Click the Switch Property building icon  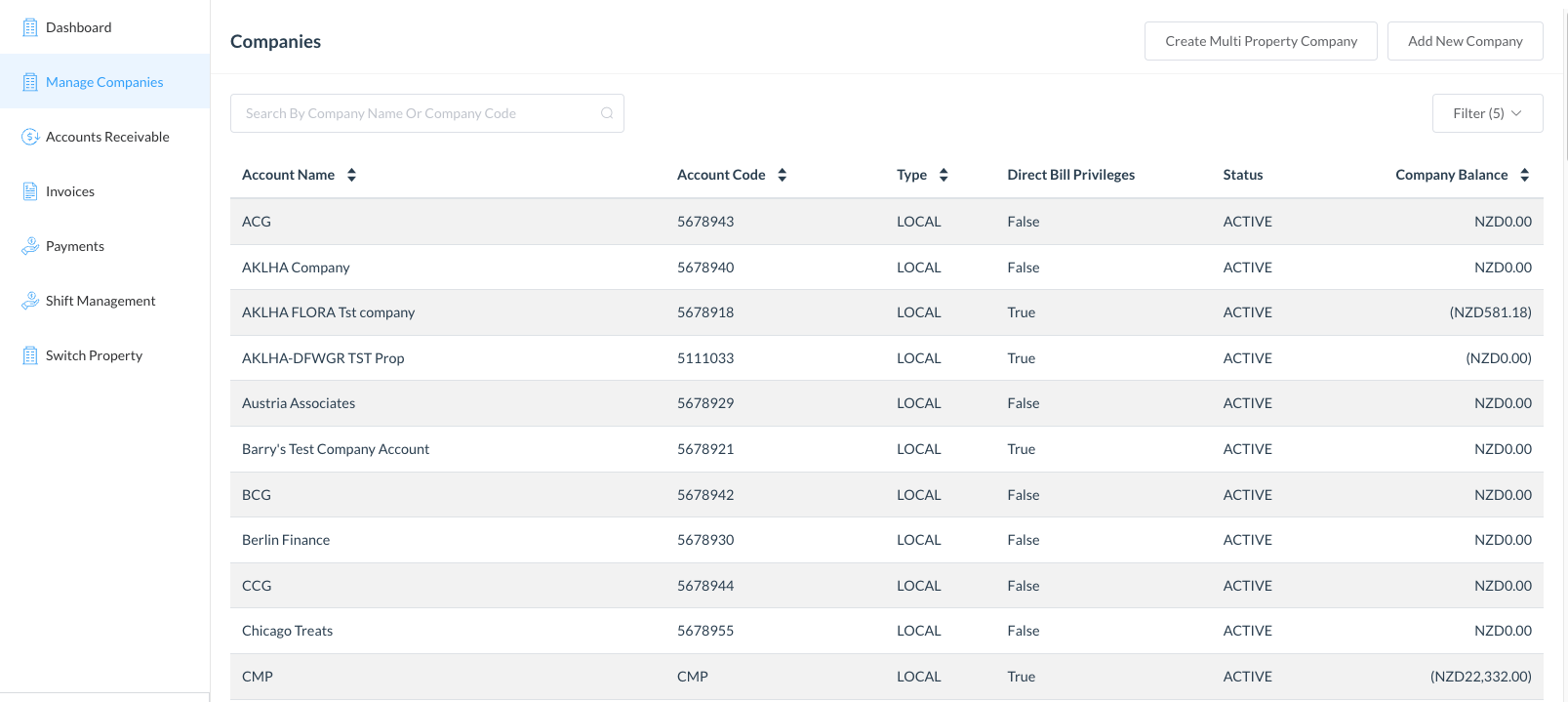(x=30, y=355)
